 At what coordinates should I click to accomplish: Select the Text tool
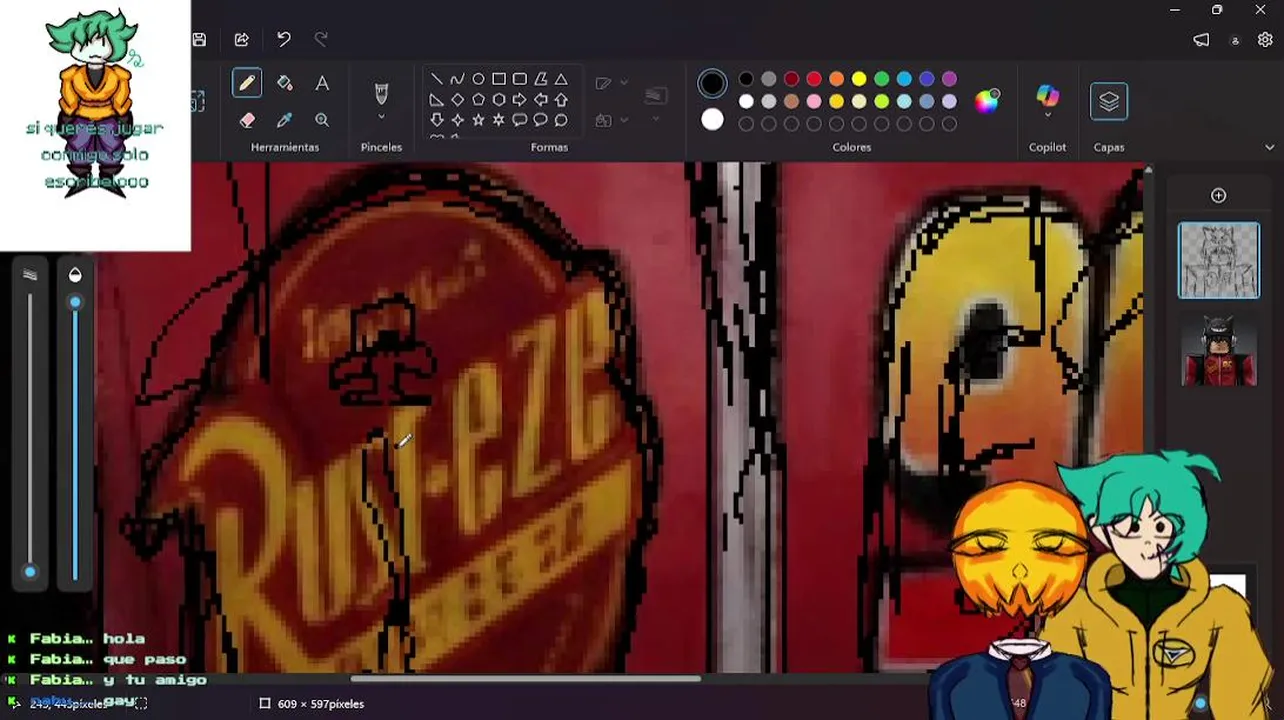coord(322,83)
